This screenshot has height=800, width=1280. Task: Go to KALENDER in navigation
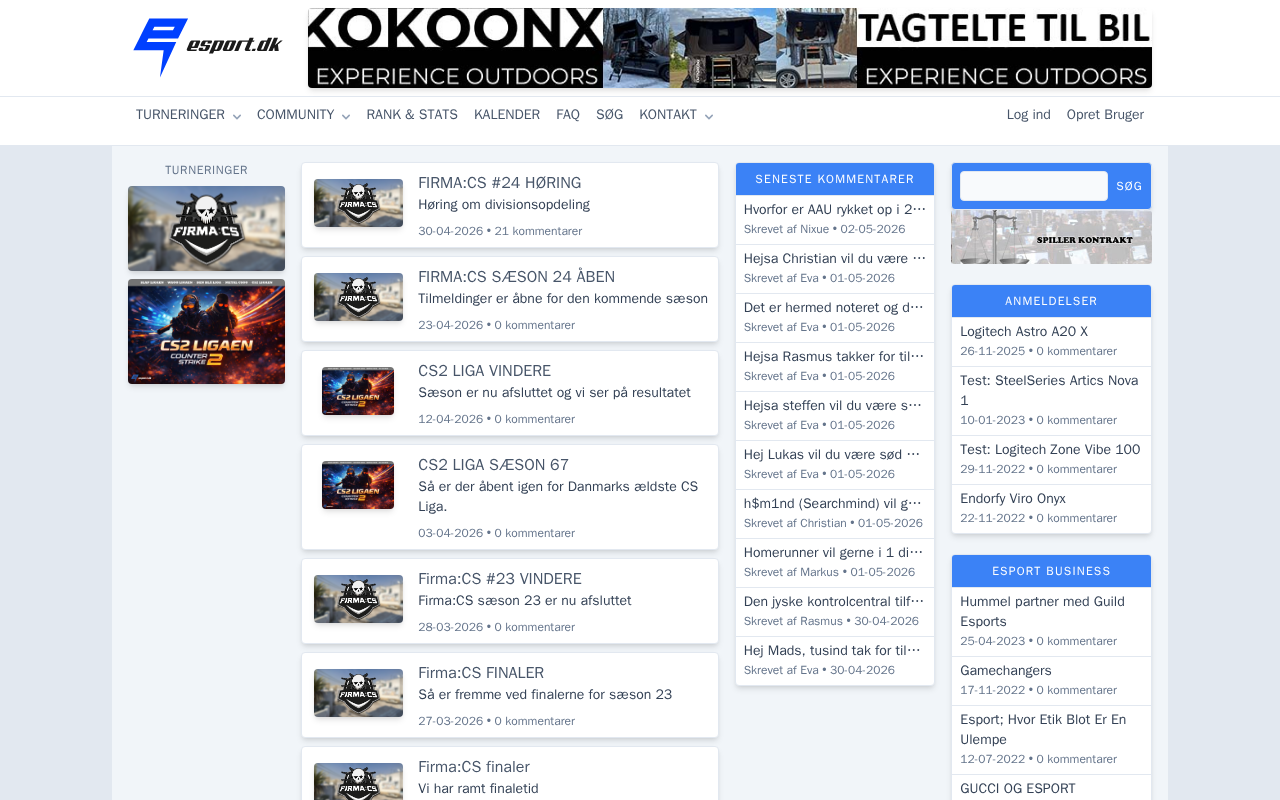pyautogui.click(x=507, y=115)
